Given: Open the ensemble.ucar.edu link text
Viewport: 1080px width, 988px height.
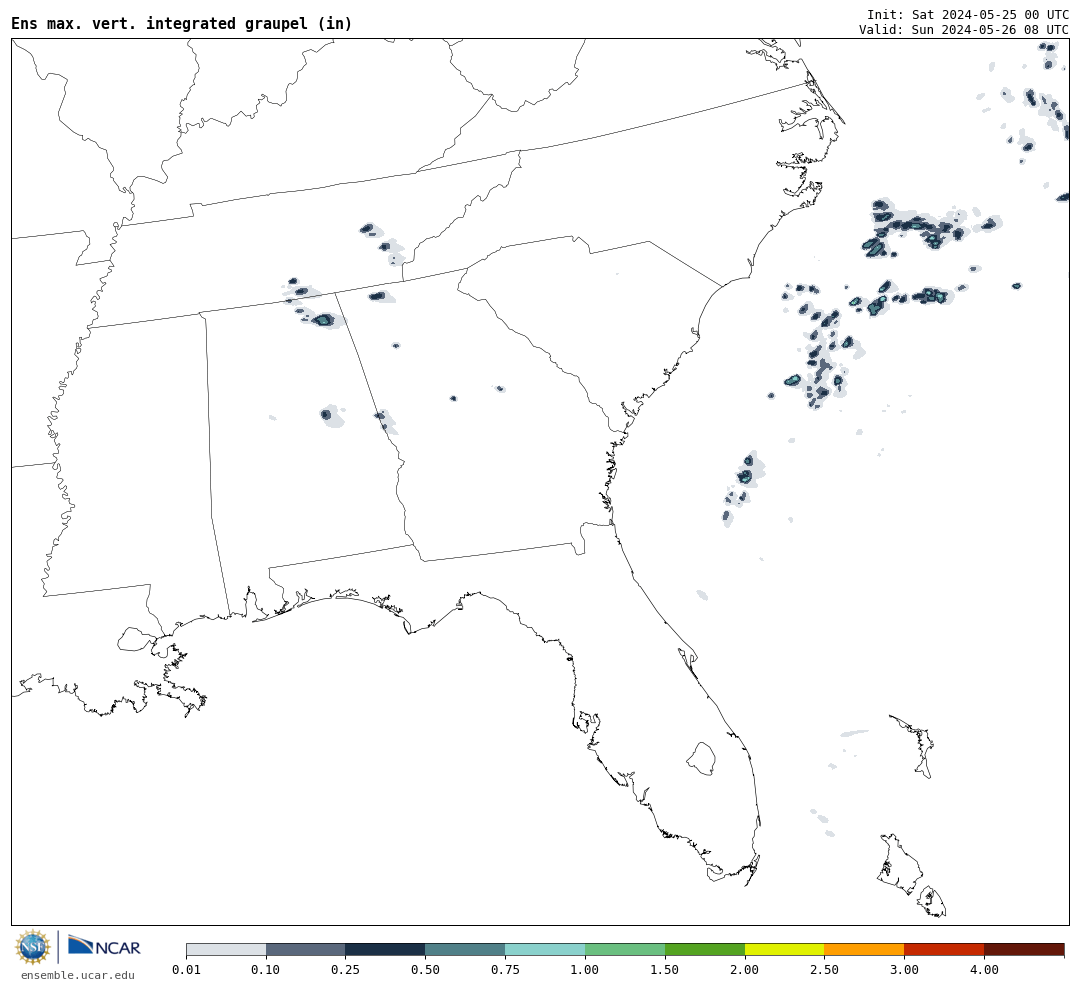Looking at the screenshot, I should pos(78,975).
